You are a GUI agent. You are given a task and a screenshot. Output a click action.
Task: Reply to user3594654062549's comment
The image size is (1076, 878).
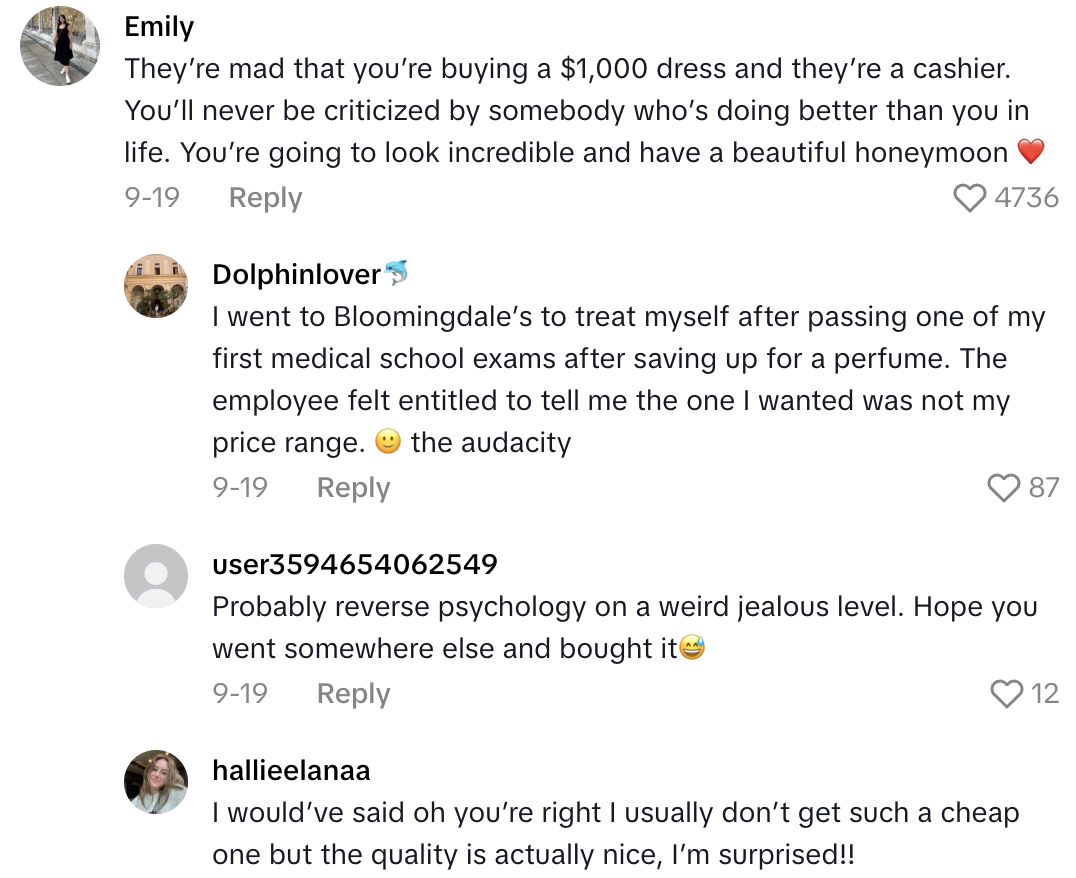coord(352,693)
